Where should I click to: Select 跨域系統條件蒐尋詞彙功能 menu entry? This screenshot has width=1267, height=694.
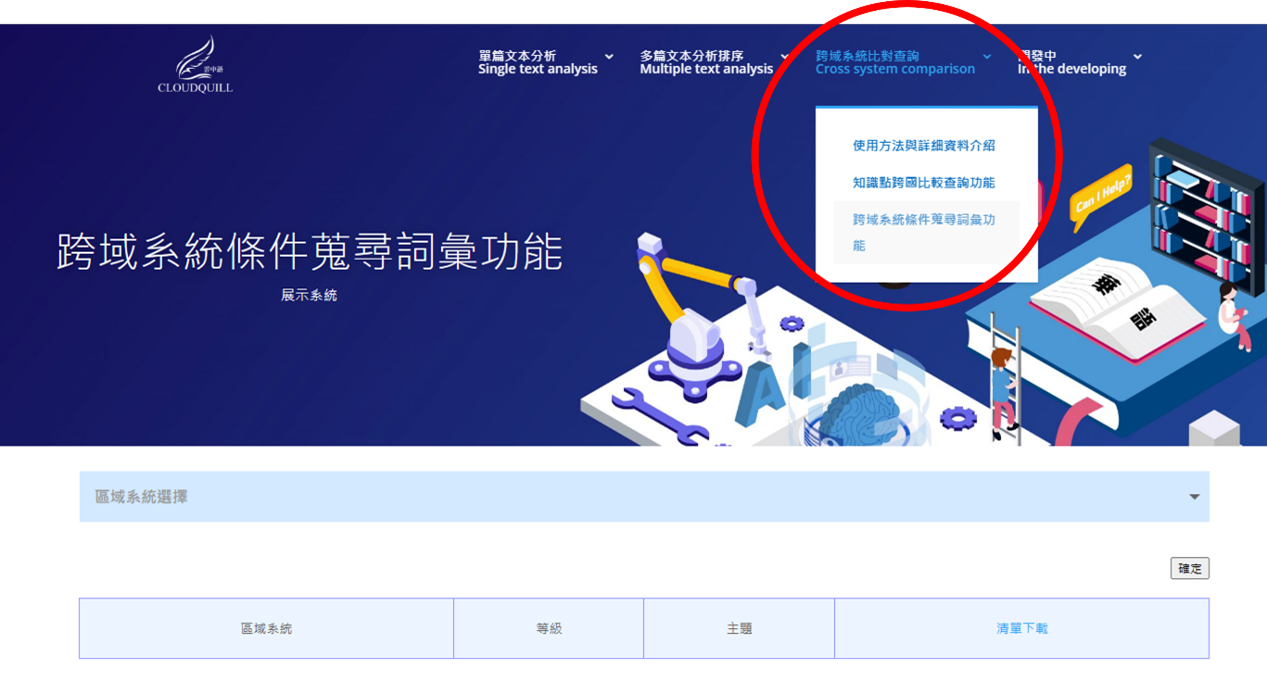coord(926,232)
